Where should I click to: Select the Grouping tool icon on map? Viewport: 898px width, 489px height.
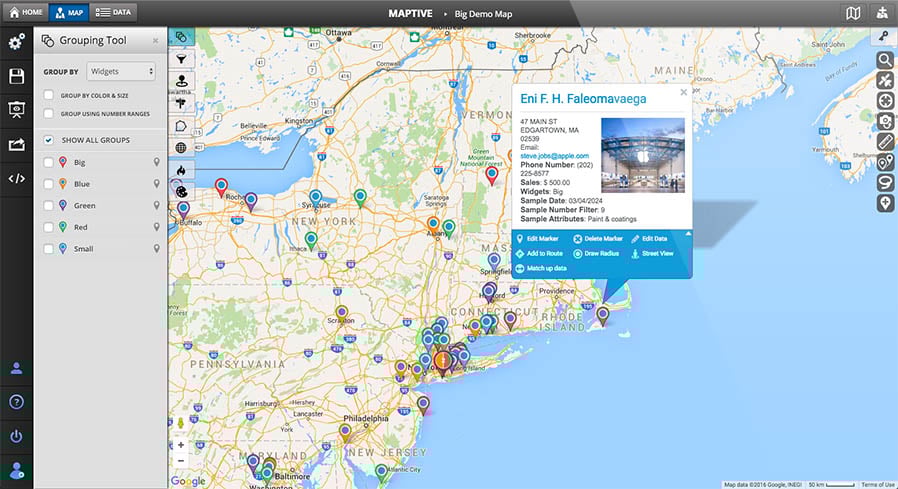(x=181, y=37)
